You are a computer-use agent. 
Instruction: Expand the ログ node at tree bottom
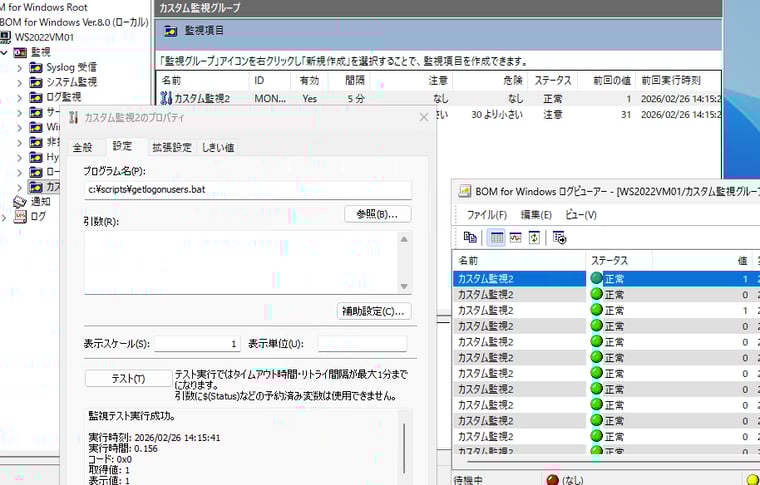pyautogui.click(x=4, y=218)
